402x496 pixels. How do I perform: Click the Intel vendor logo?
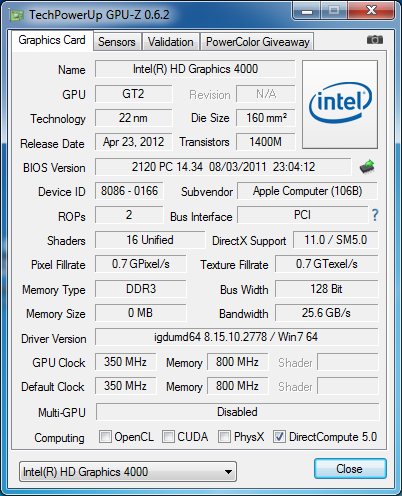(340, 104)
